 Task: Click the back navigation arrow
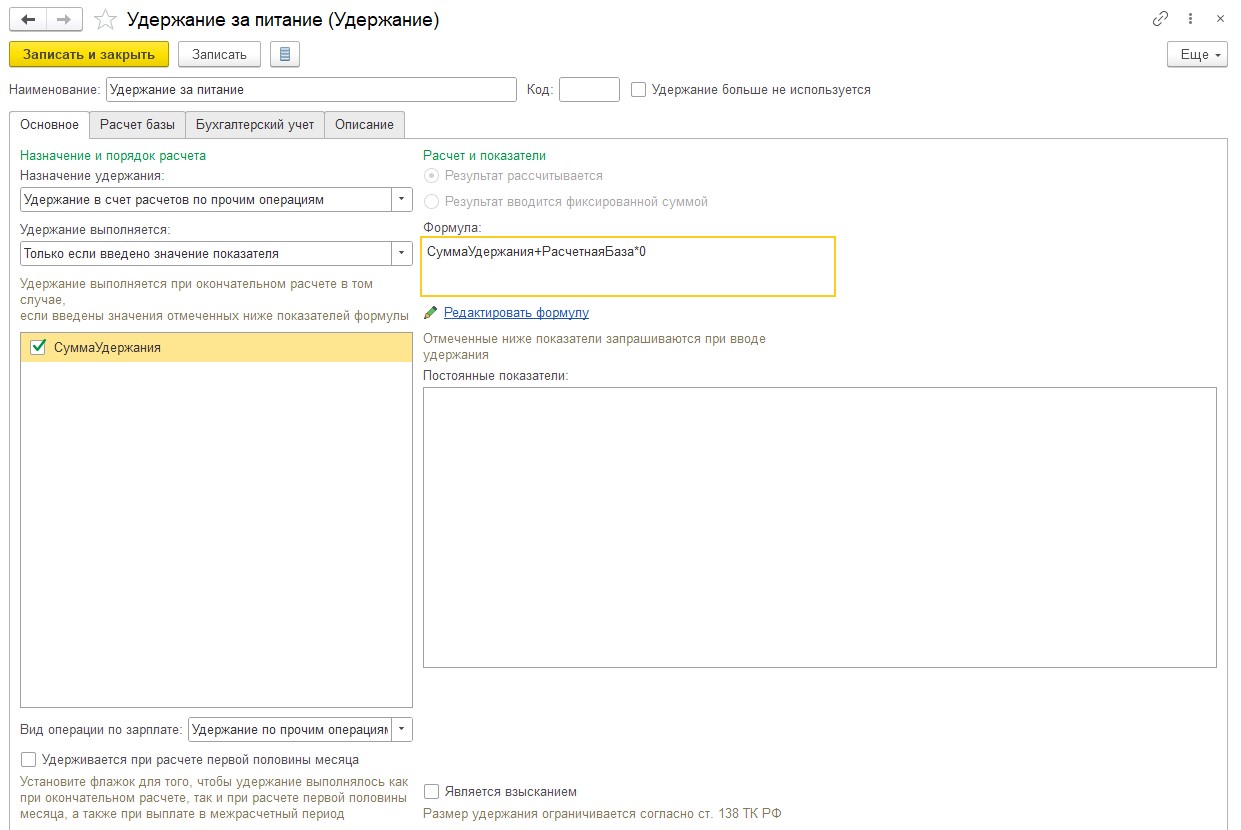click(x=27, y=20)
